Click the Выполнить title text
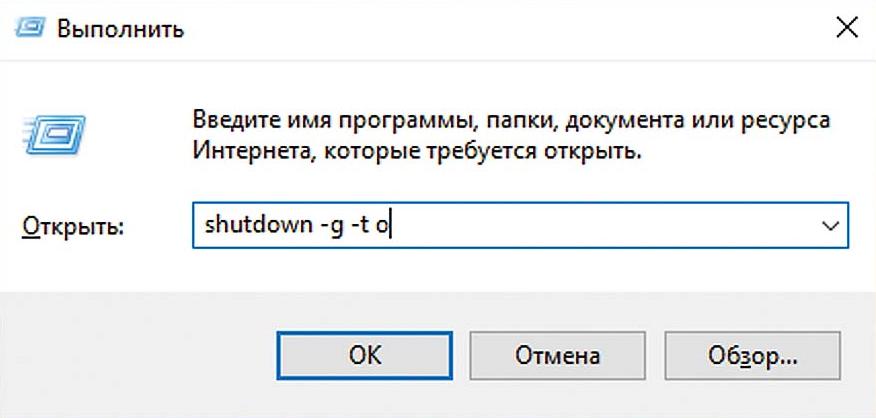This screenshot has height=418, width=876. coord(121,28)
